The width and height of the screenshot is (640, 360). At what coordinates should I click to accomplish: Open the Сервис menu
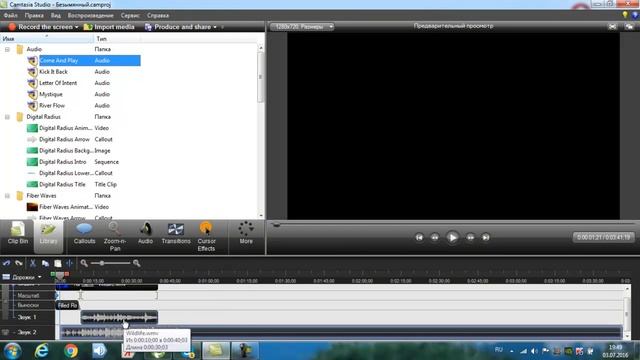tap(130, 16)
